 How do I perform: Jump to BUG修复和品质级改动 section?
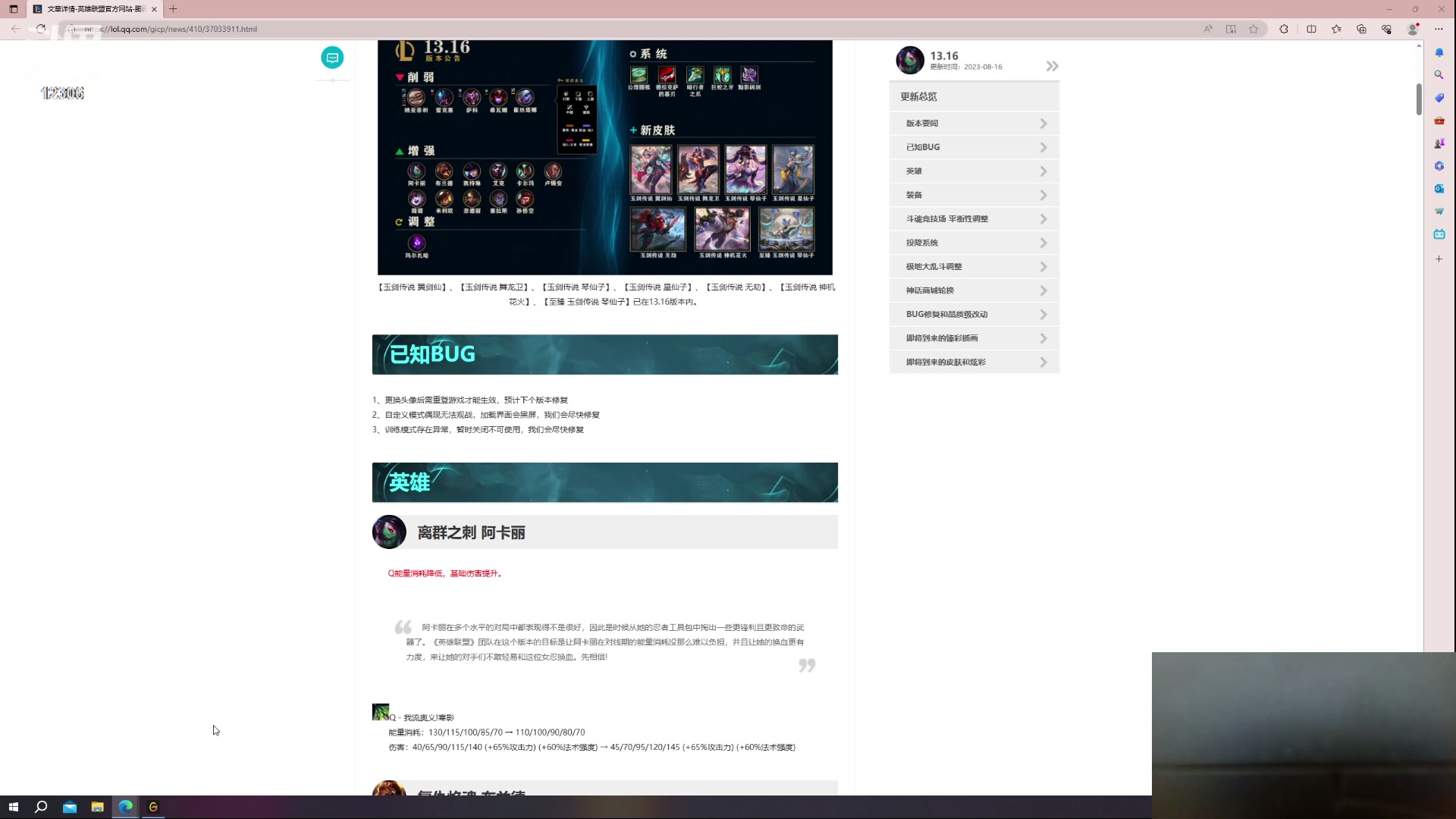(x=974, y=315)
